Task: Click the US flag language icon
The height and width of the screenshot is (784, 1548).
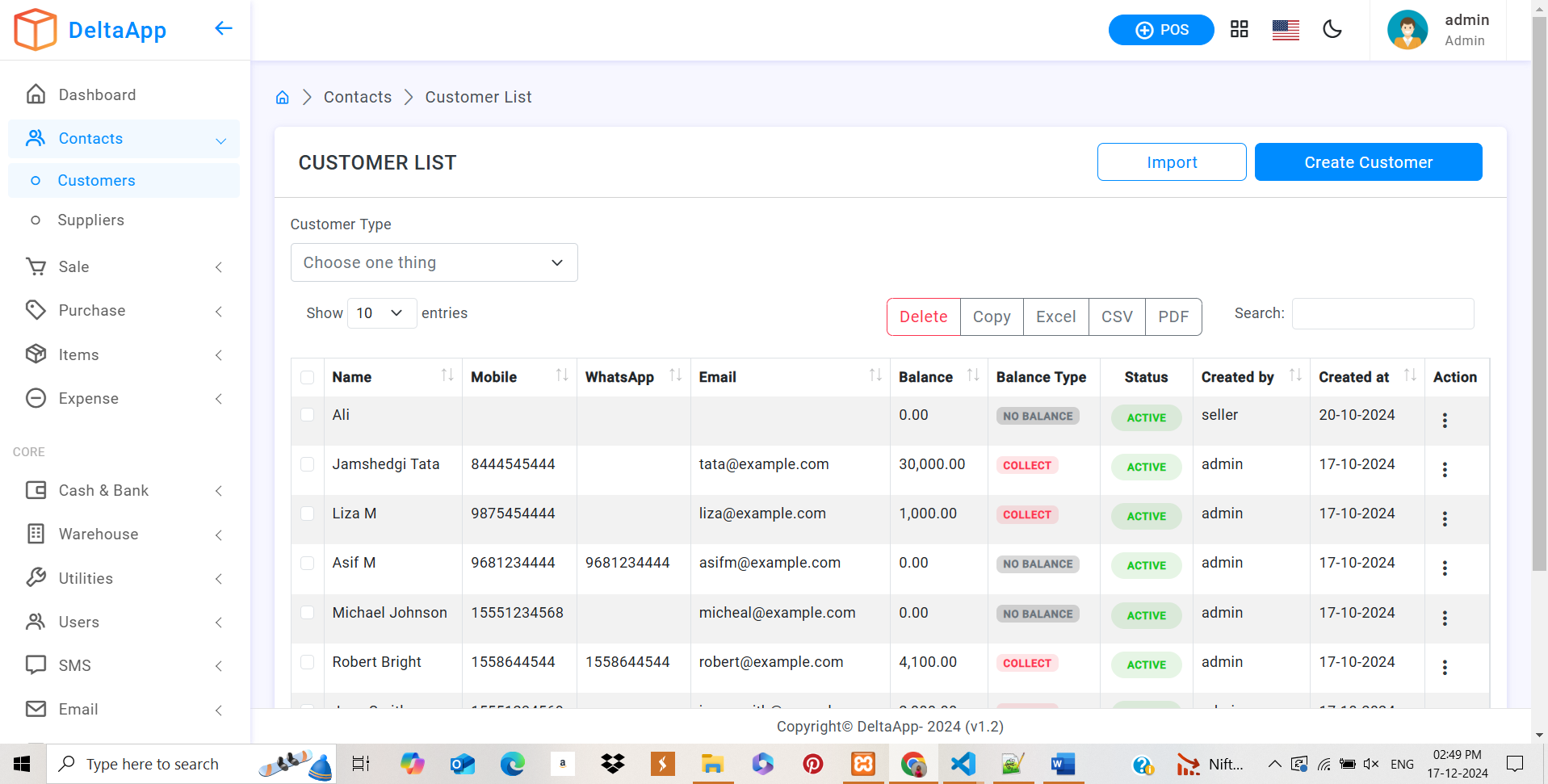Action: (1285, 30)
